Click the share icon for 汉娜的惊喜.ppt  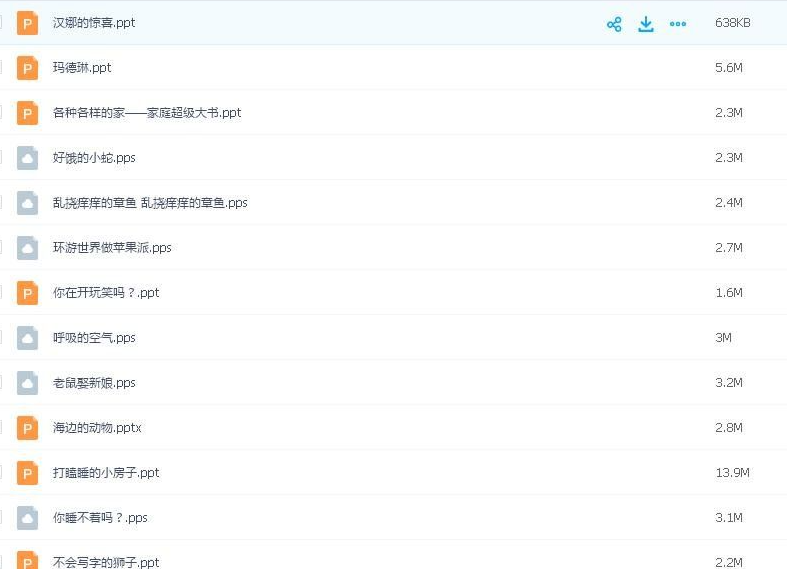click(614, 24)
